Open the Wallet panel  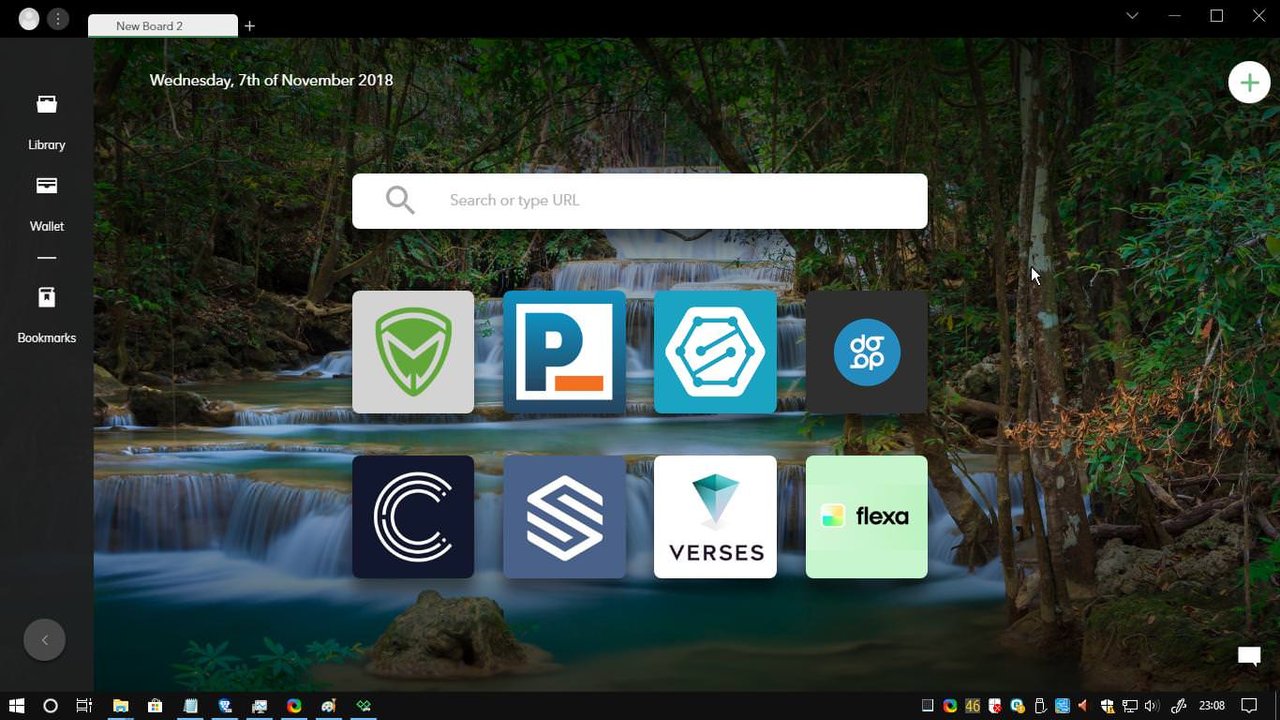(x=46, y=204)
